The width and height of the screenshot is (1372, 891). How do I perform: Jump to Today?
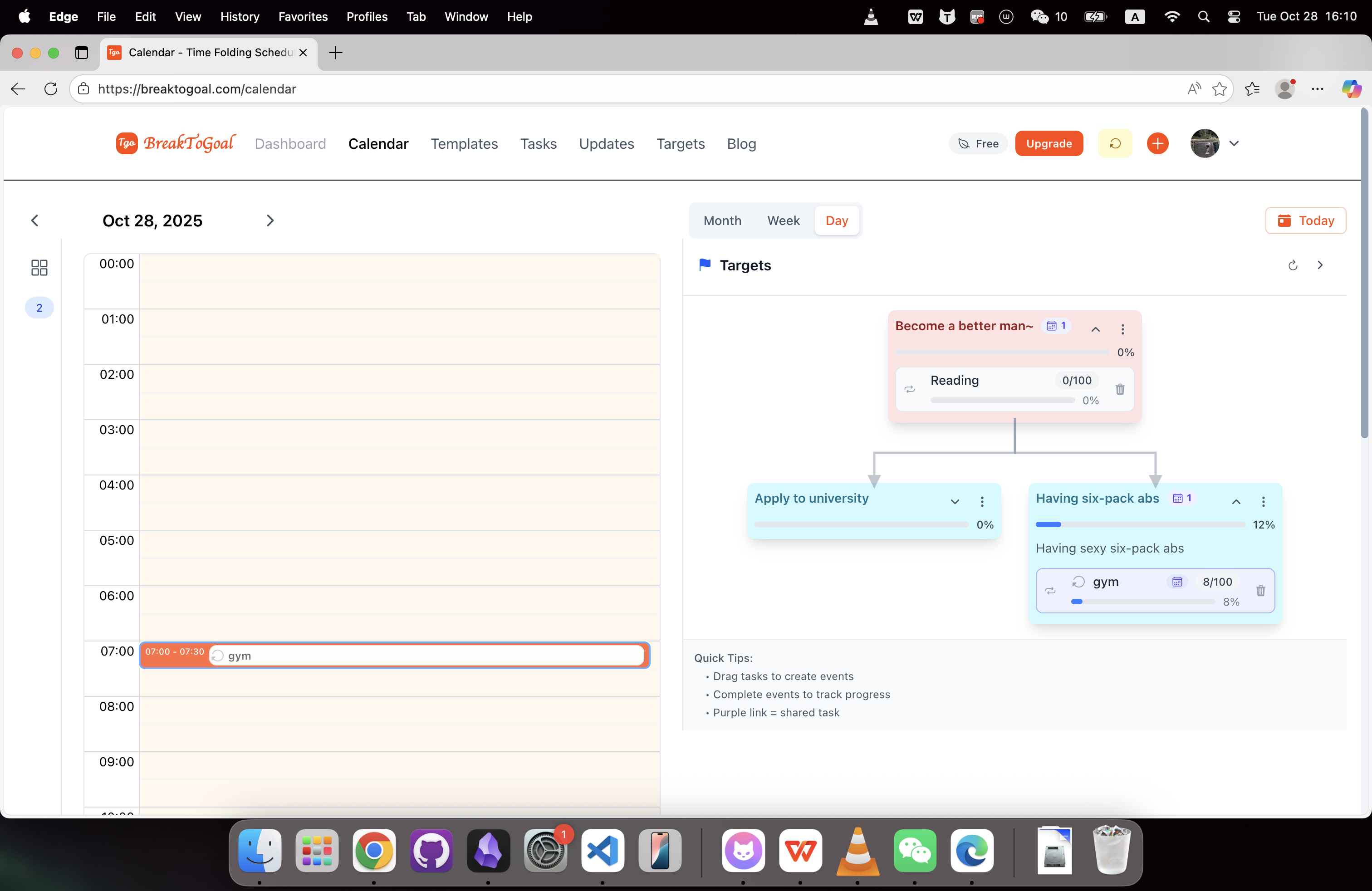point(1305,221)
